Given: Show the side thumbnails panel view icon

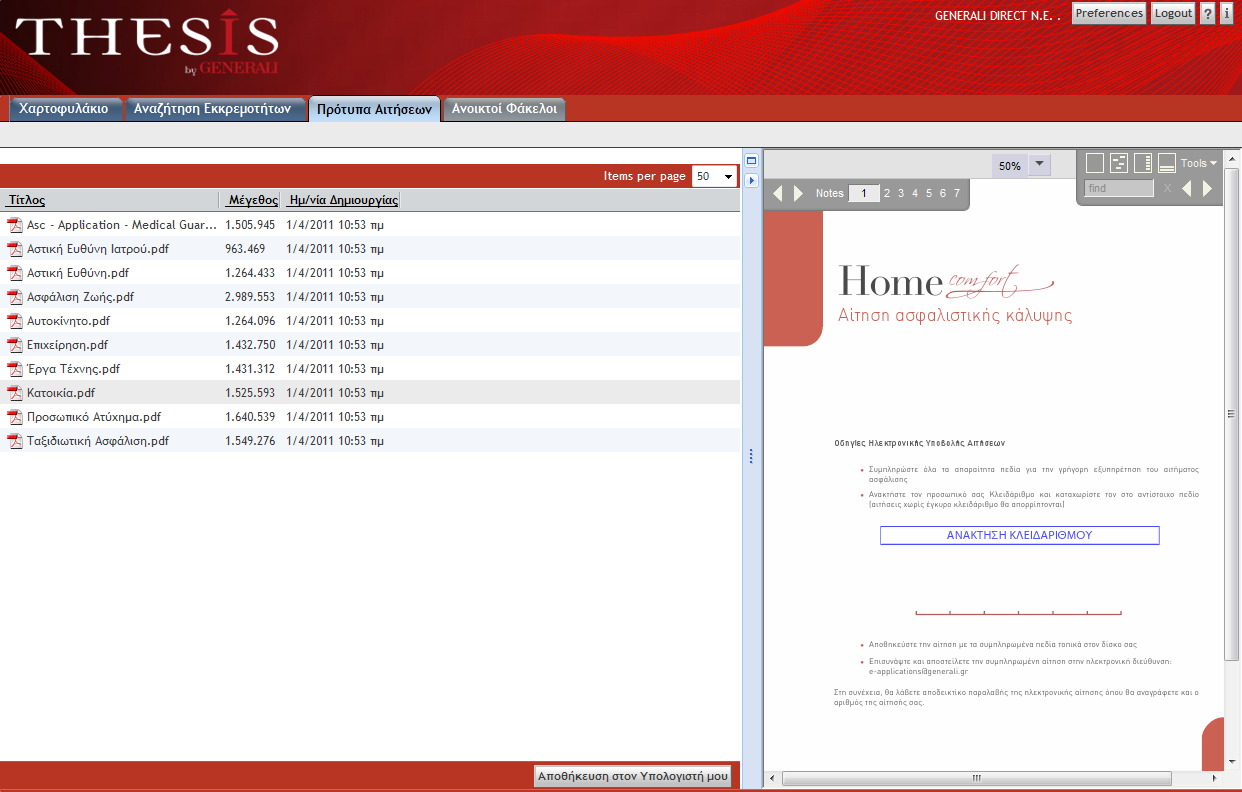Looking at the screenshot, I should coord(1143,163).
